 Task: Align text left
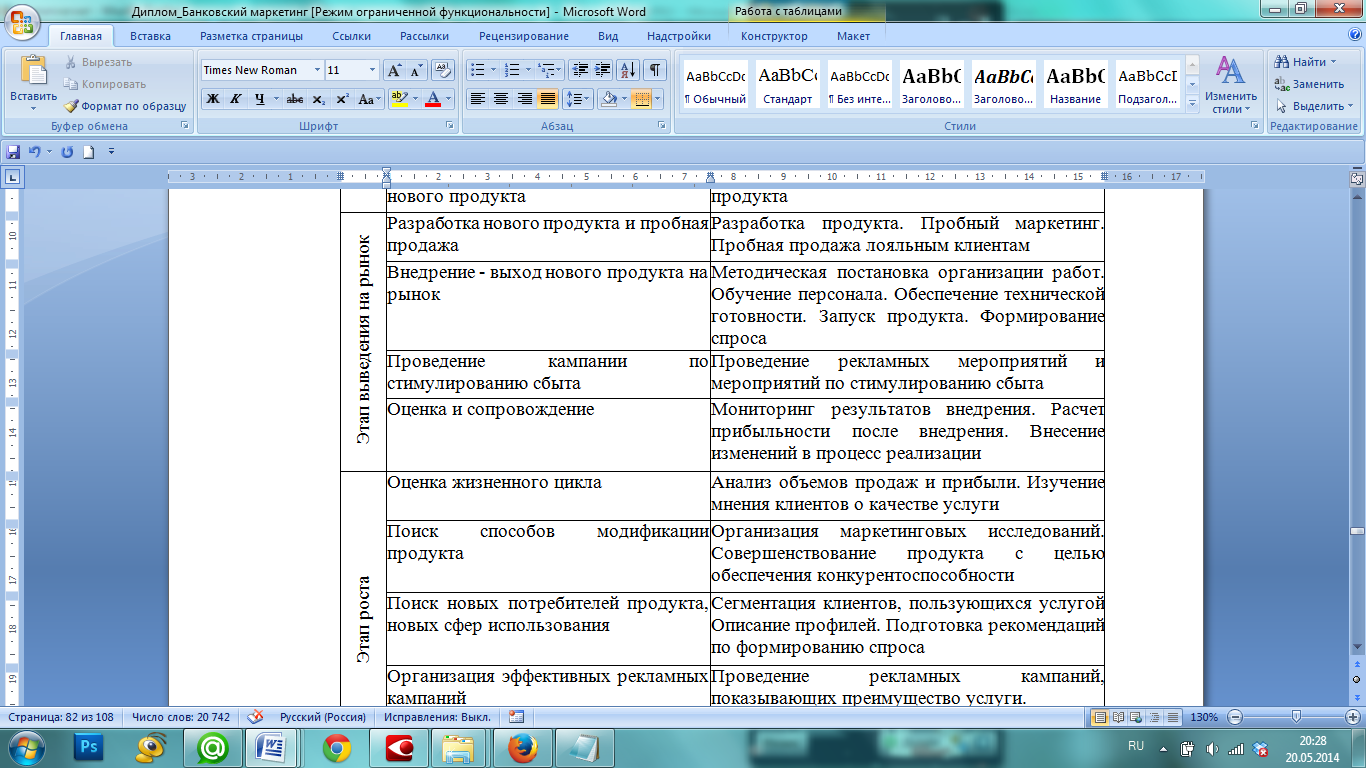477,99
